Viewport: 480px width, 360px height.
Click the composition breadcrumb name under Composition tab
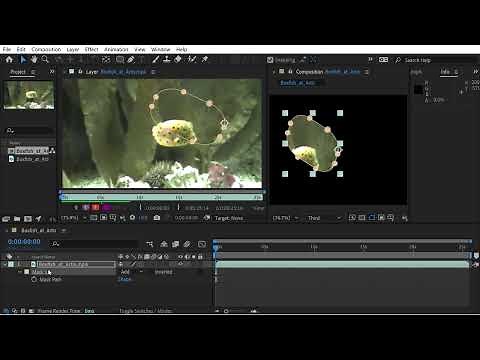(x=297, y=83)
